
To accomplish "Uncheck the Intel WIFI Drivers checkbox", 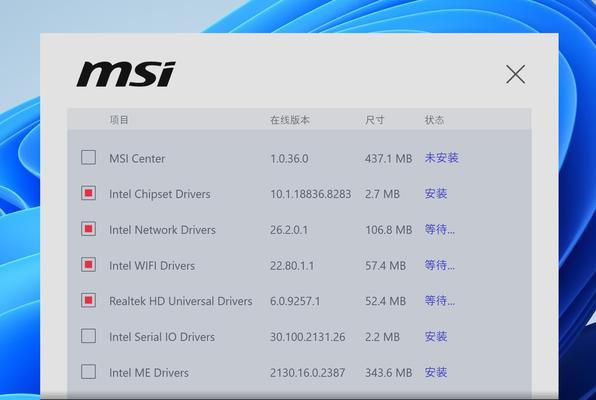I will tap(88, 265).
